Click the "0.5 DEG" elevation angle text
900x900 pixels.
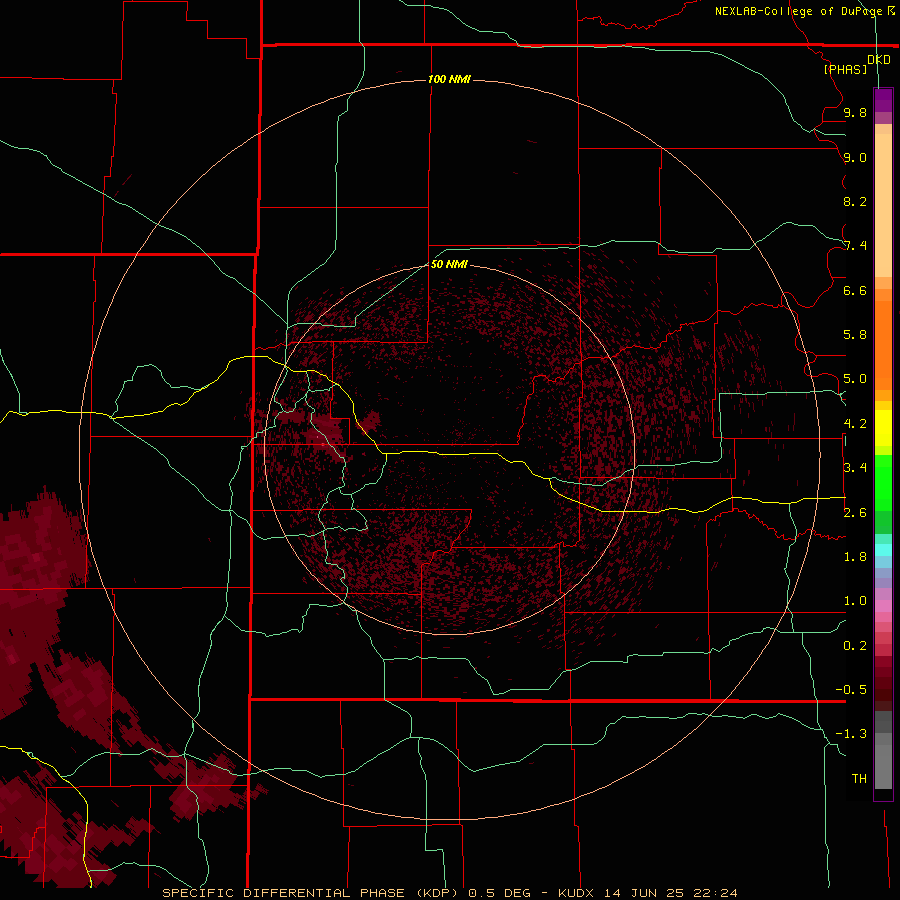click(499, 893)
